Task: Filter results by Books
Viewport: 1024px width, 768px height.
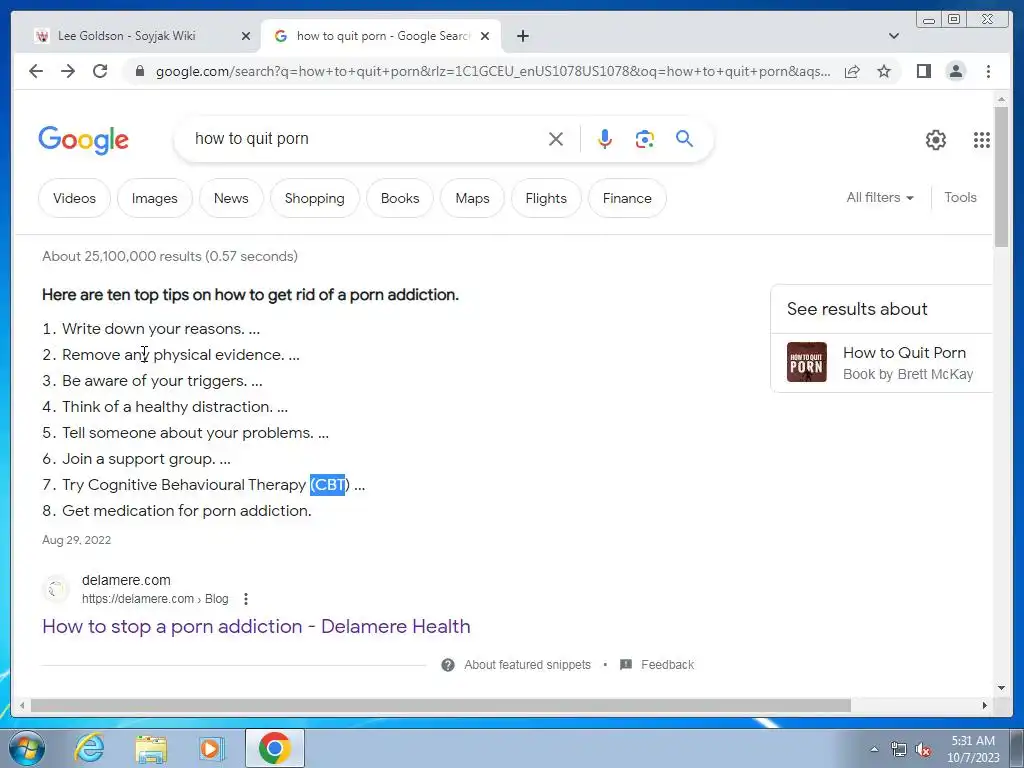Action: tap(400, 198)
